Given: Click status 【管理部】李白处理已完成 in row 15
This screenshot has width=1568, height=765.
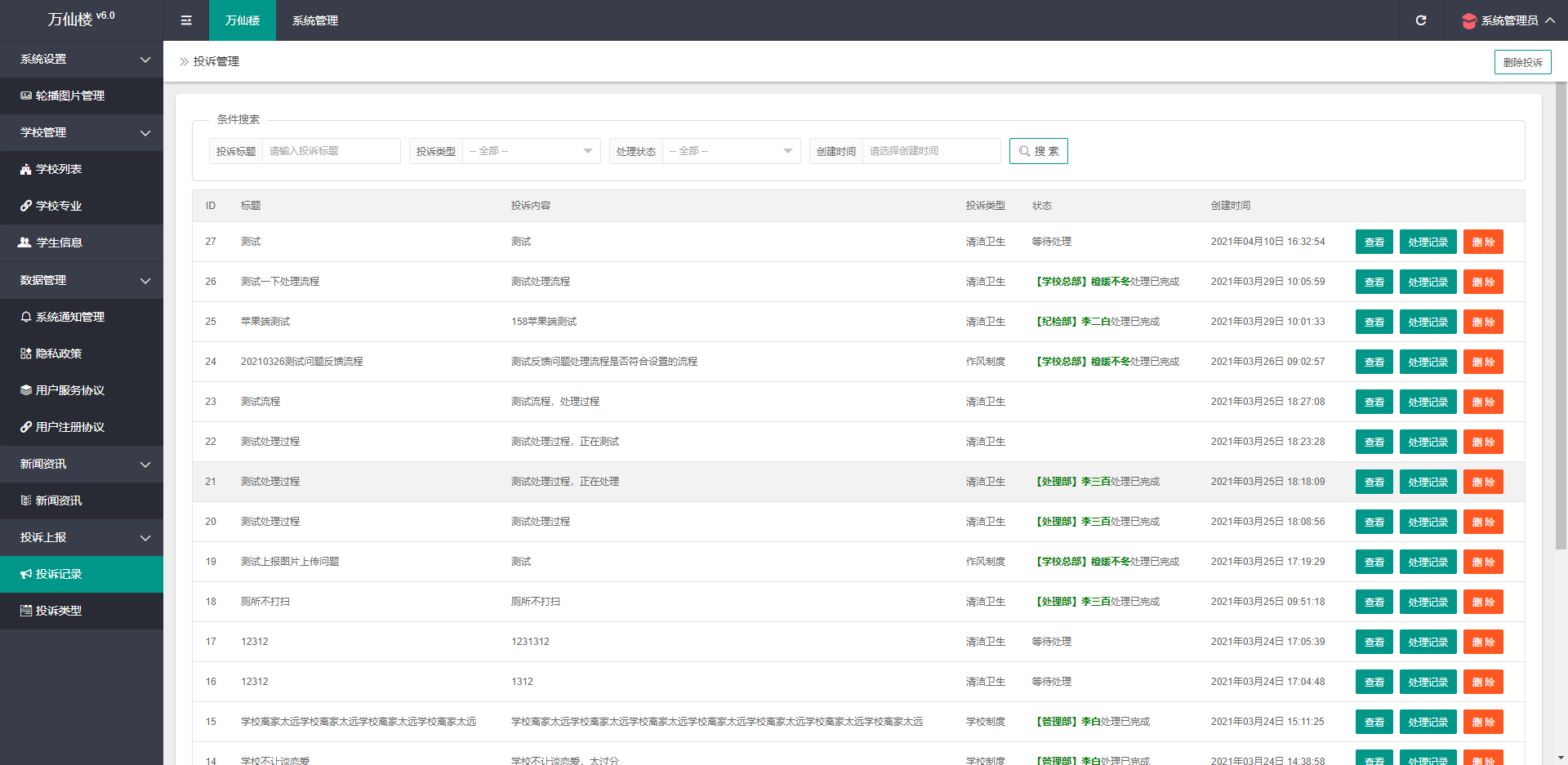Looking at the screenshot, I should click(1091, 722).
